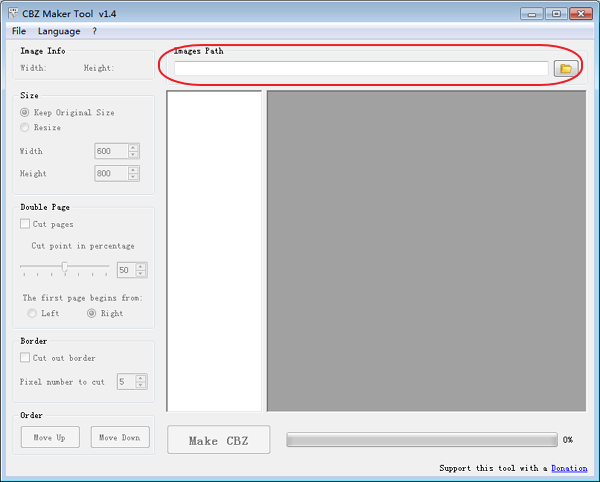The width and height of the screenshot is (600, 482).
Task: Click the CBZ Maker Tool title icon
Action: coord(13,14)
